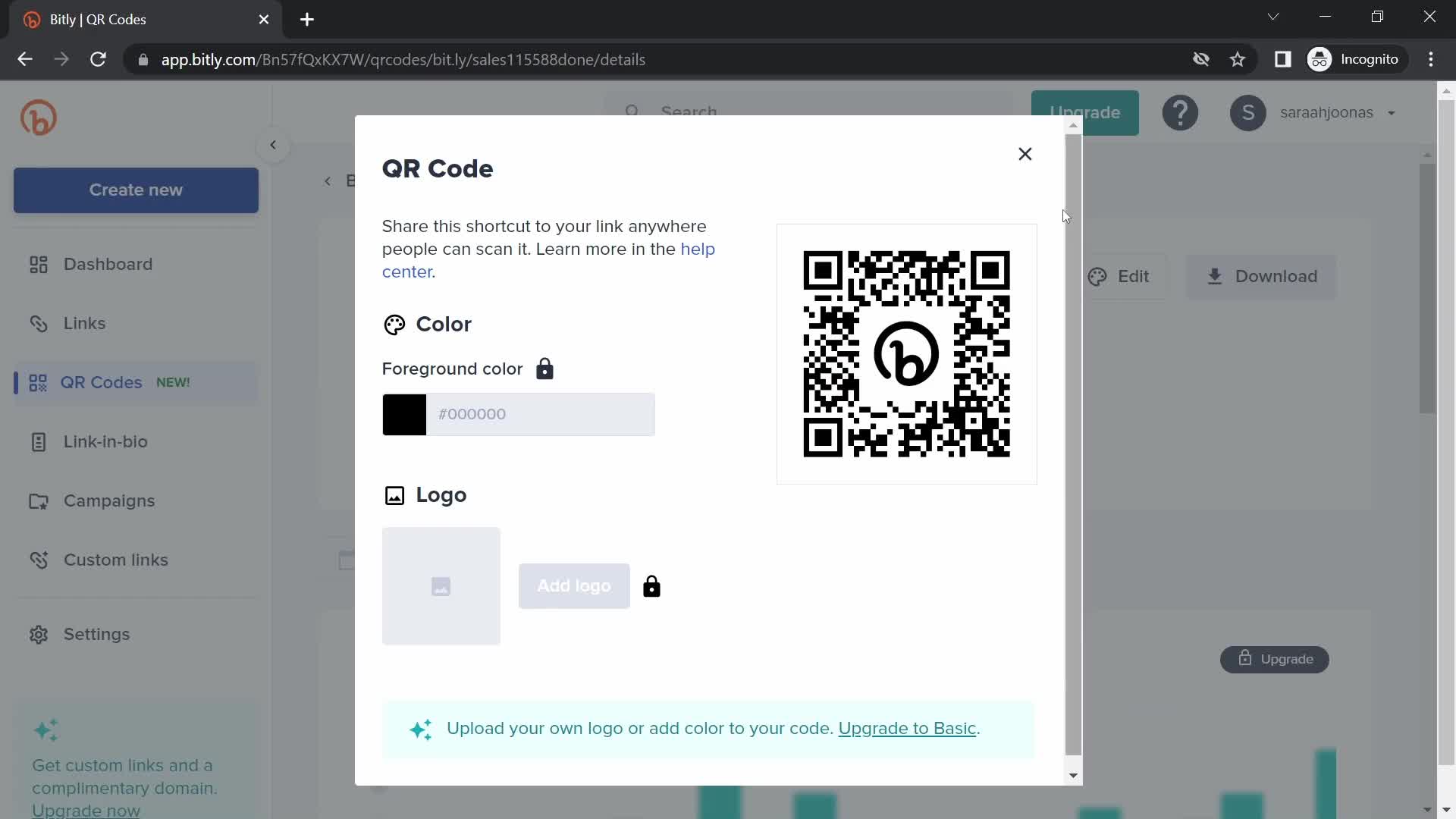Open Campaigns section
1456x819 pixels.
point(109,501)
